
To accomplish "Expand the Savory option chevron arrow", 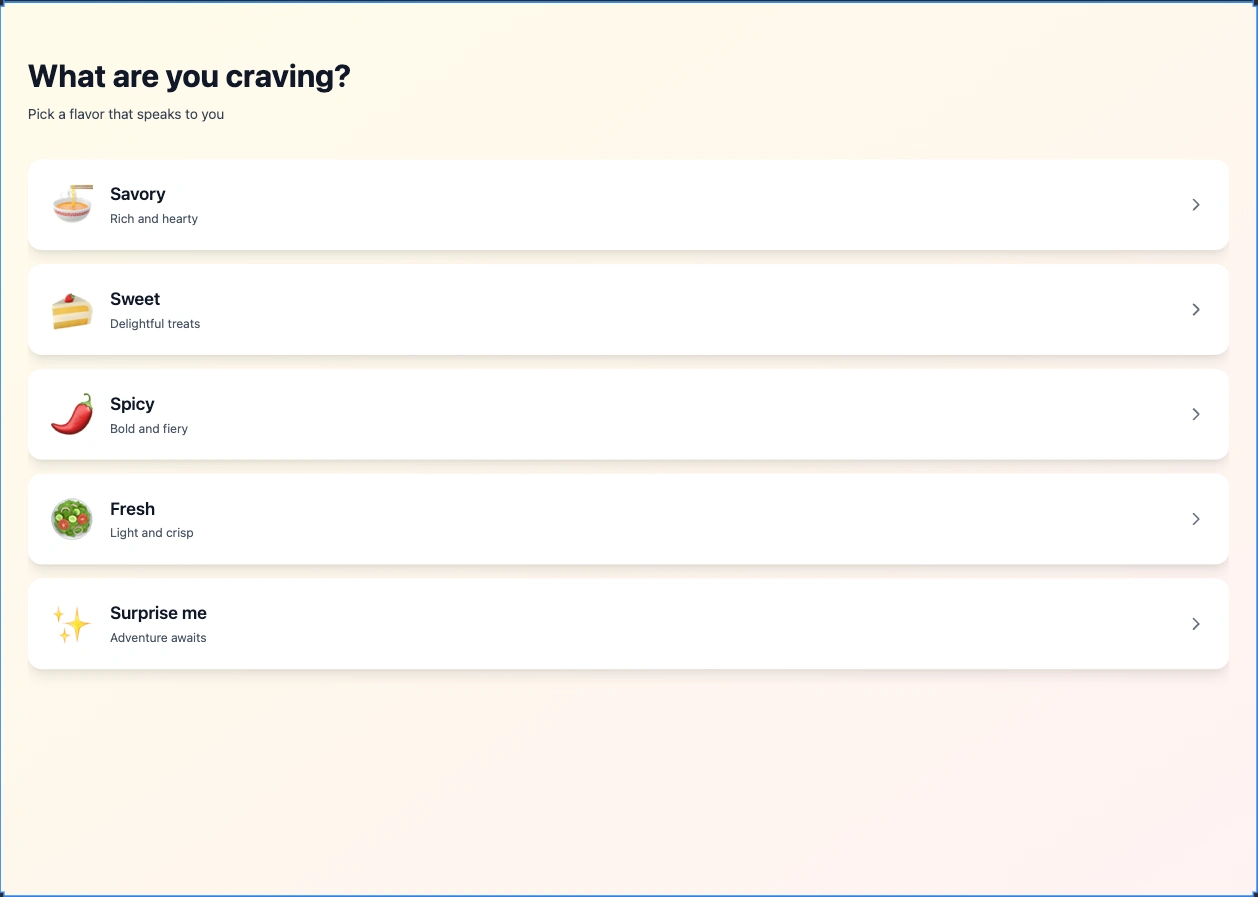I will coord(1196,205).
